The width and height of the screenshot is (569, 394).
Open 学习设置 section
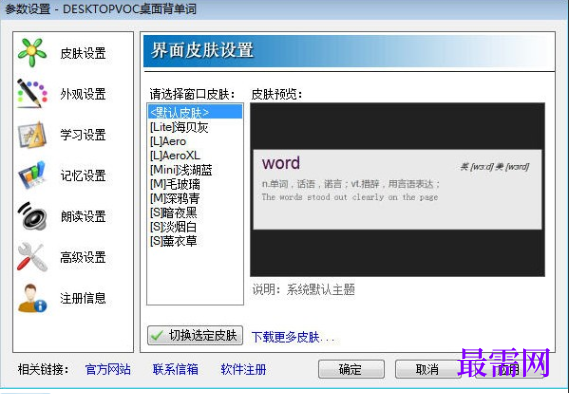(83, 135)
